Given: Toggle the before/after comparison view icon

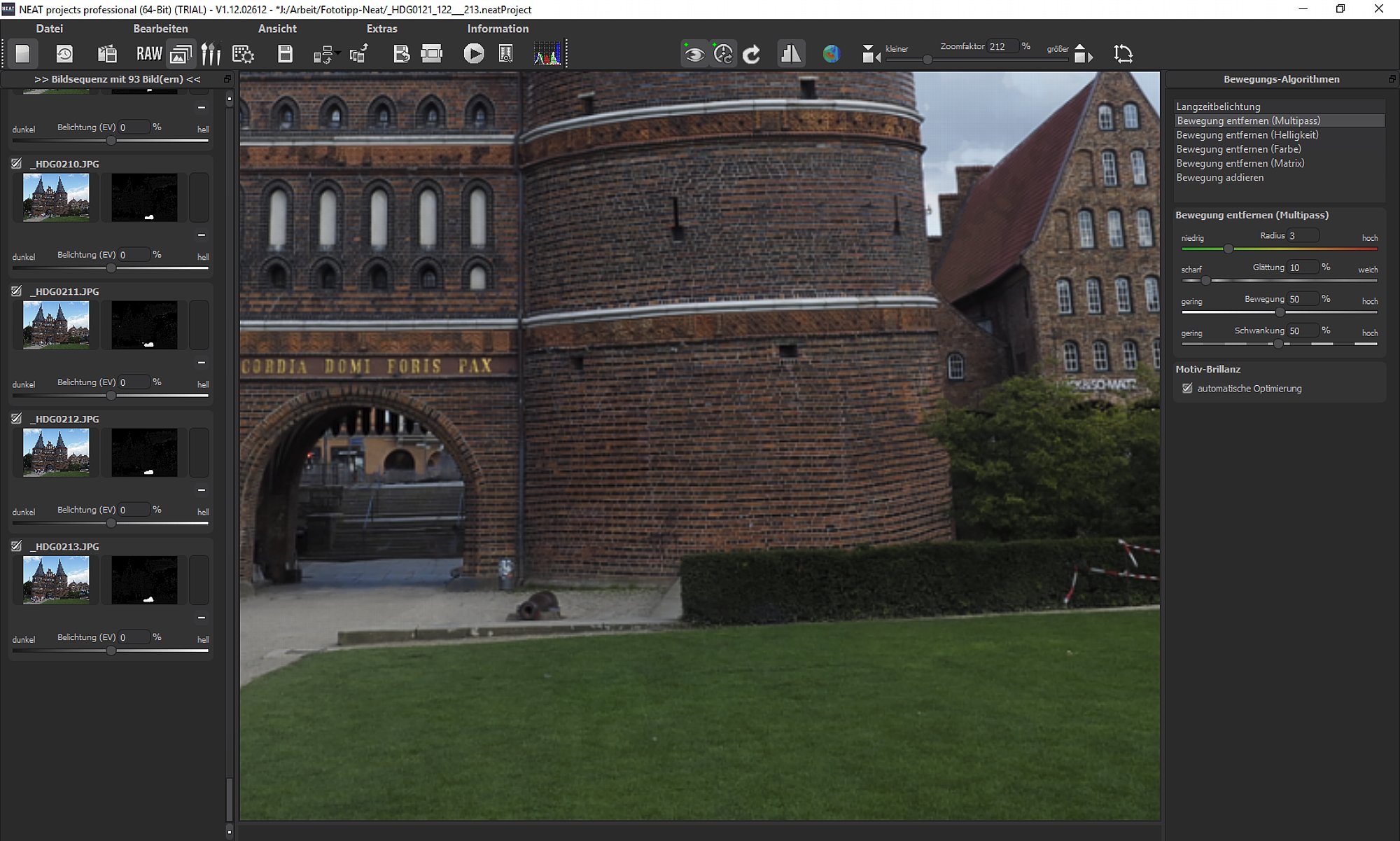Looking at the screenshot, I should pyautogui.click(x=791, y=54).
